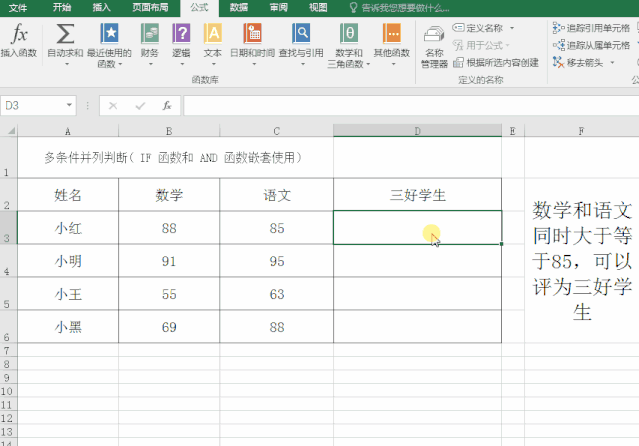Viewport: 639px width, 446px height.
Task: Click the math score 69 cell
Action: click(x=169, y=327)
